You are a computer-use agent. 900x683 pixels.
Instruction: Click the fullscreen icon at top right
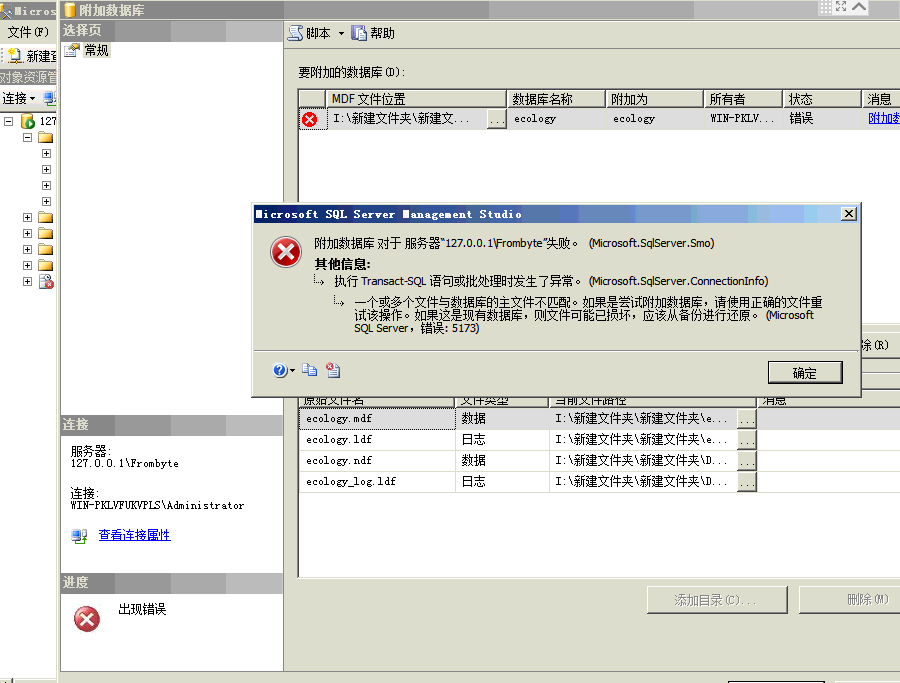click(841, 7)
